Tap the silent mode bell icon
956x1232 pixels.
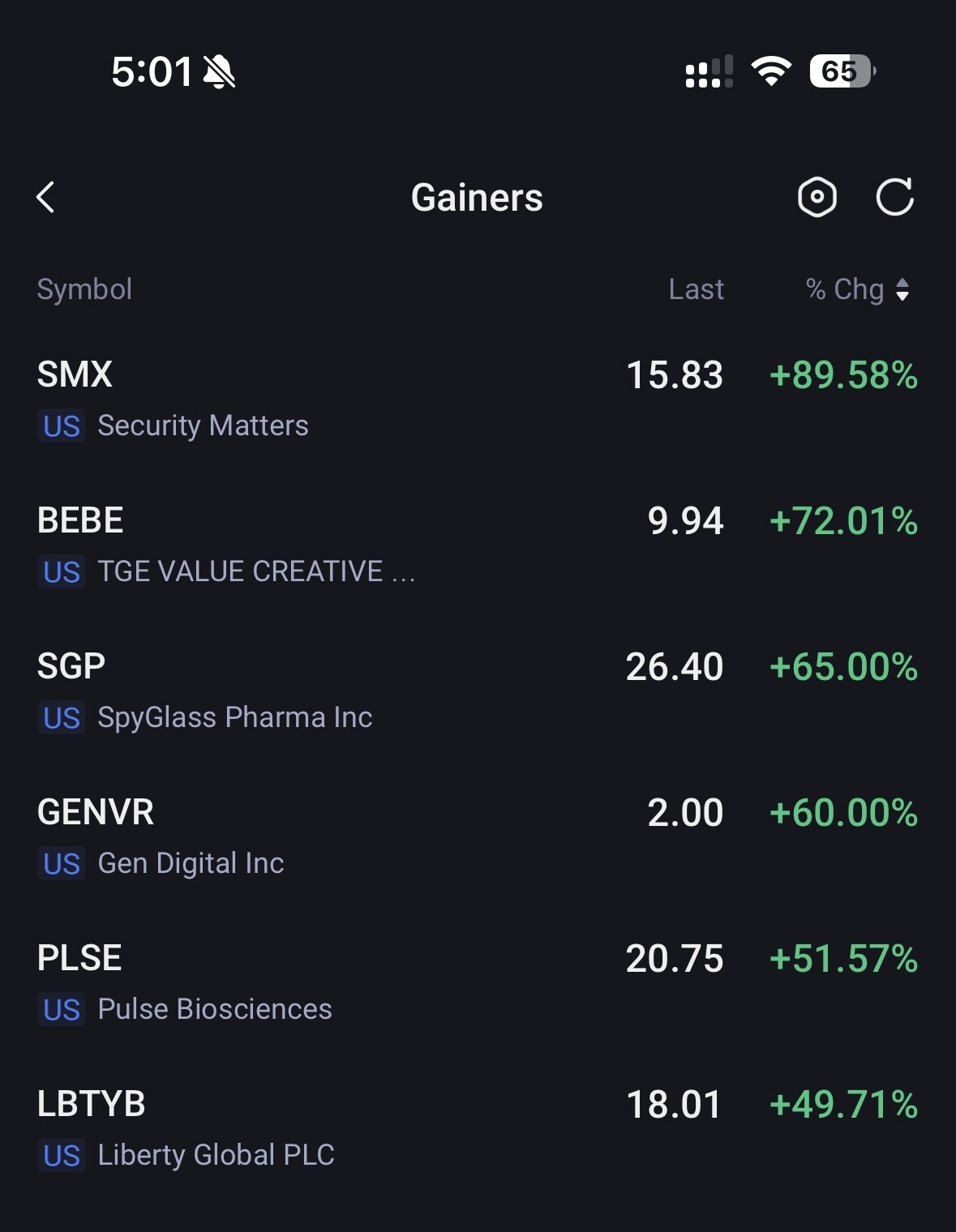(x=219, y=72)
